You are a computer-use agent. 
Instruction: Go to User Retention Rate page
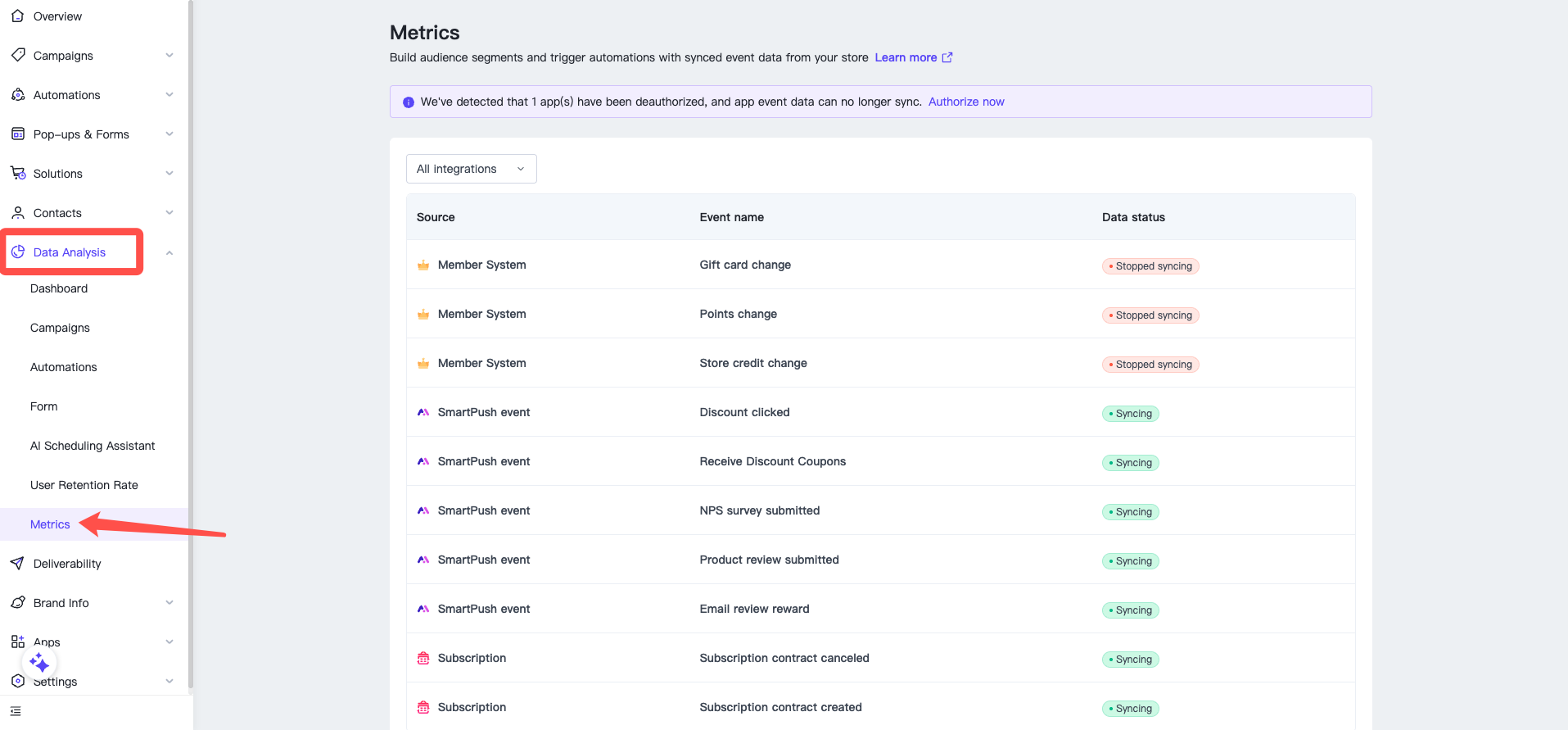84,485
